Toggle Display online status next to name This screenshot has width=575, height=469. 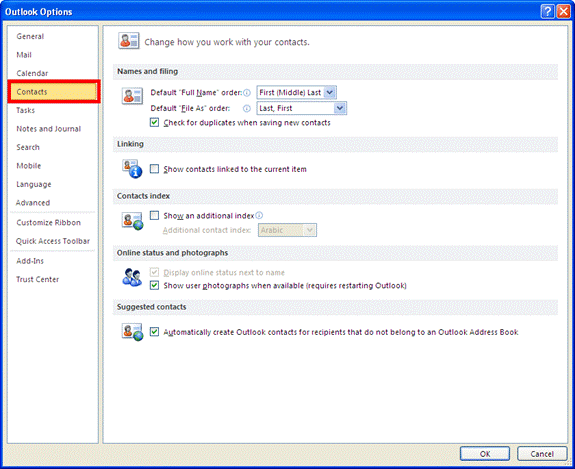click(154, 272)
